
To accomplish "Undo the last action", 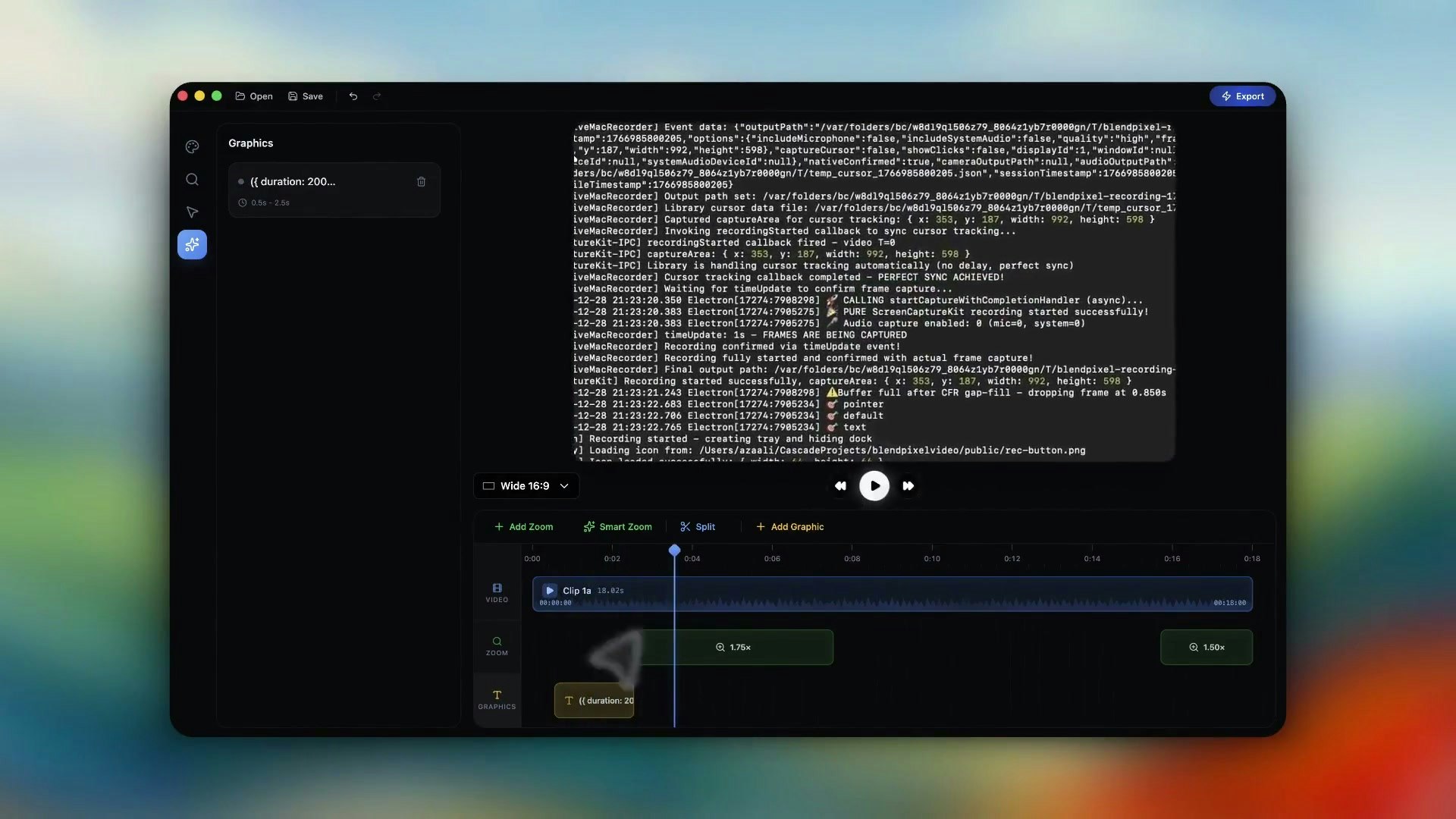I will (353, 96).
